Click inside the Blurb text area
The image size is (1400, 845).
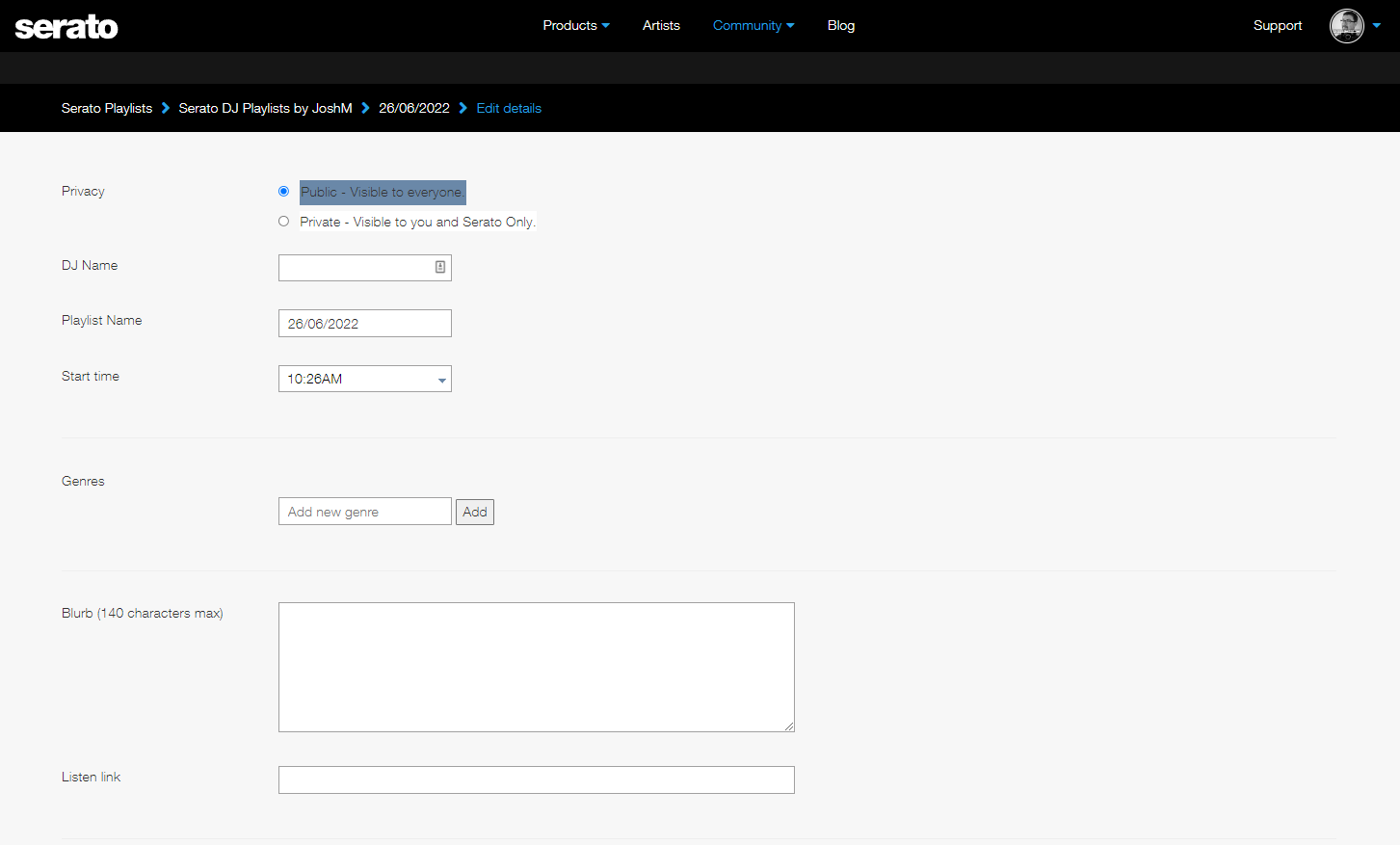click(x=536, y=667)
